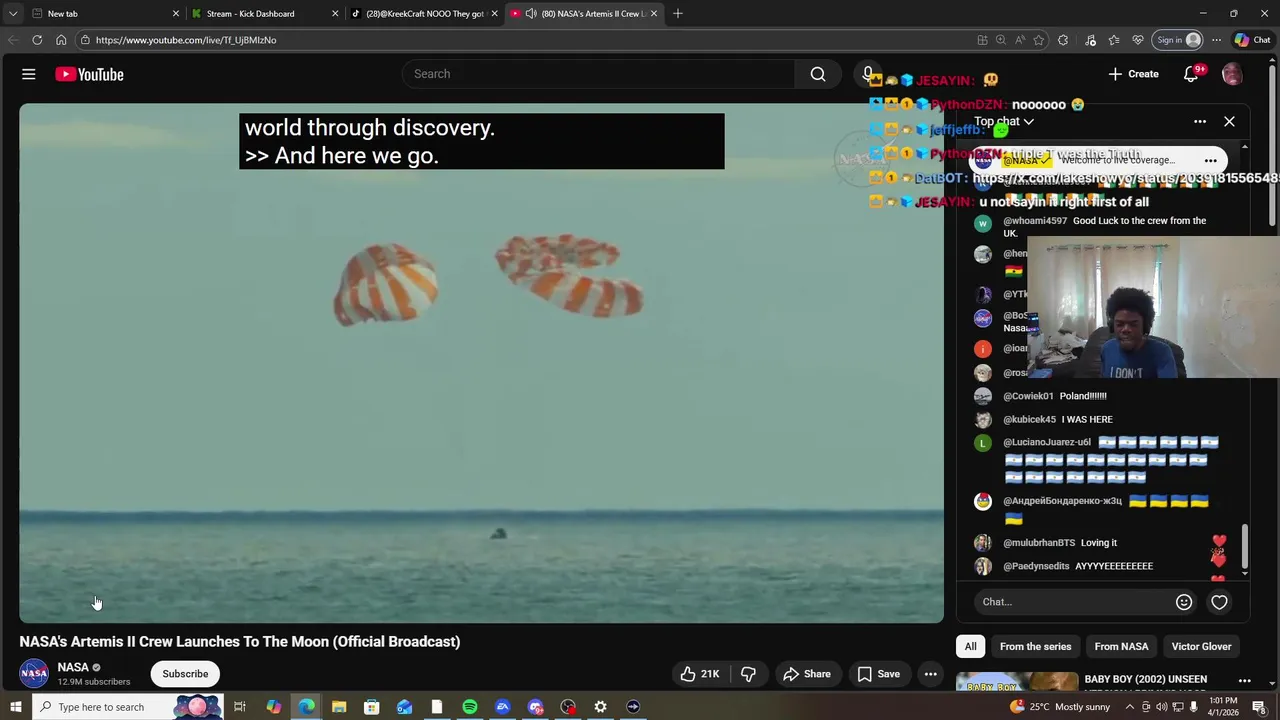Click the live chat scrollbar thumb

(x=1245, y=546)
